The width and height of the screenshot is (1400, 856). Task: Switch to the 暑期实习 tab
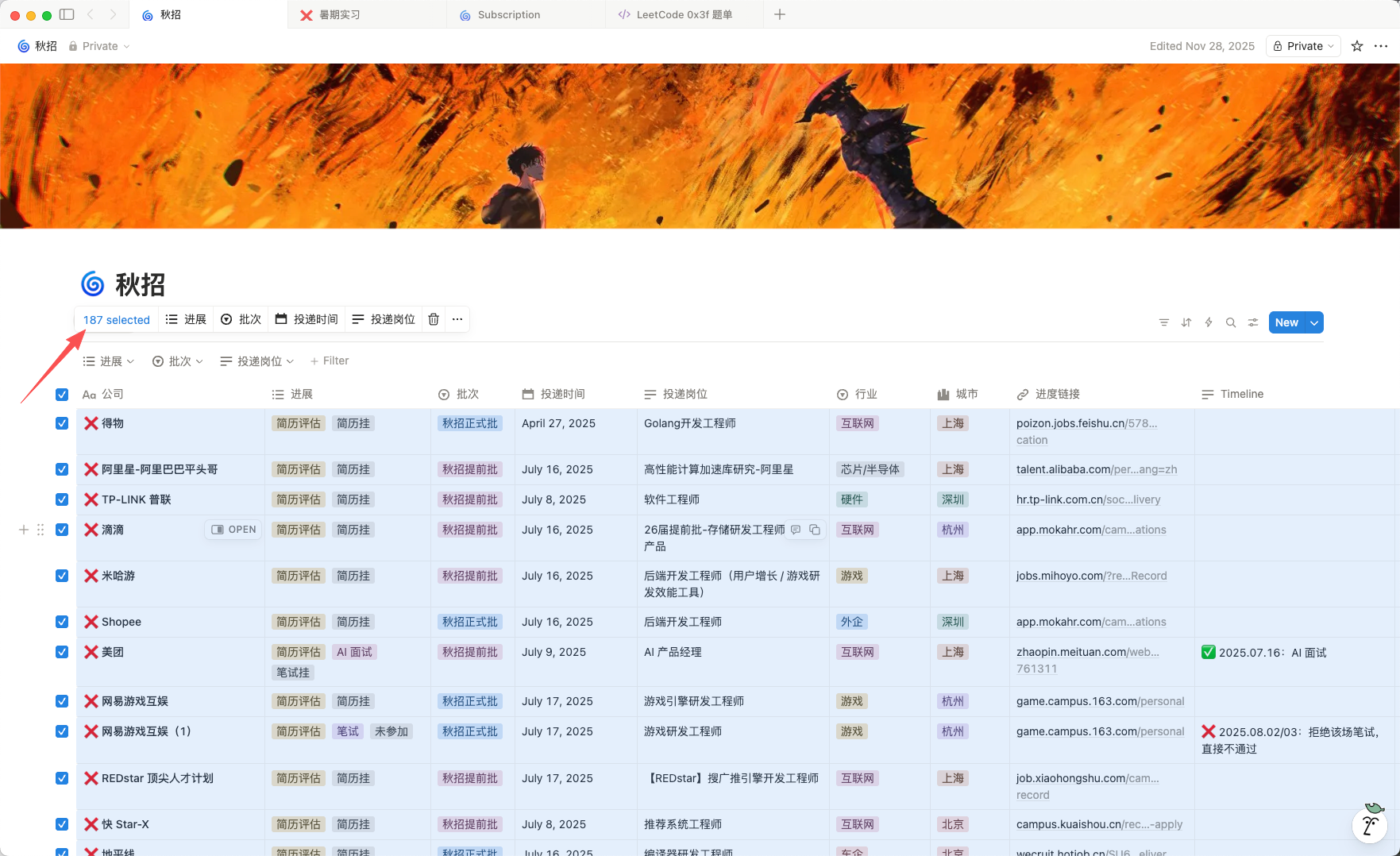(367, 14)
